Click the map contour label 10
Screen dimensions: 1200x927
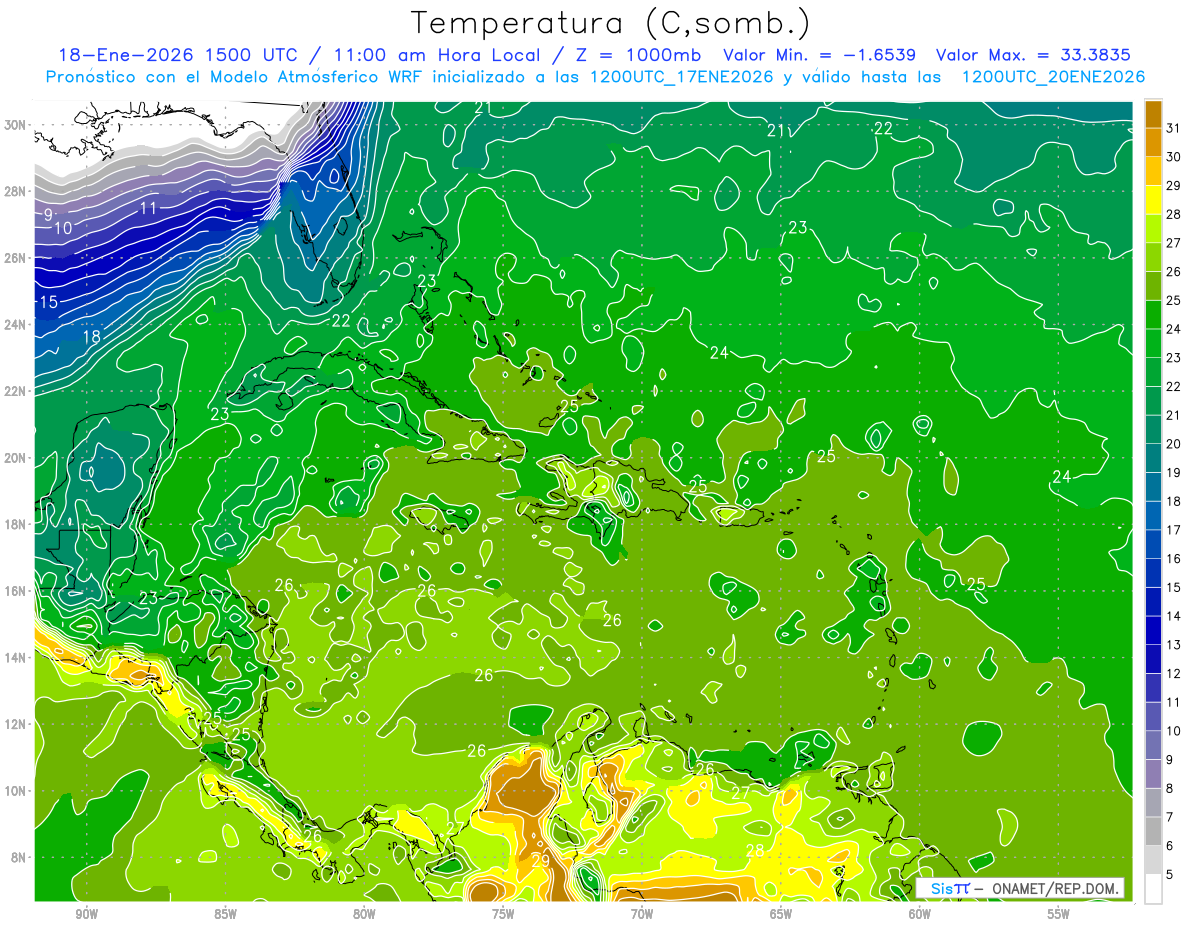[x=63, y=228]
